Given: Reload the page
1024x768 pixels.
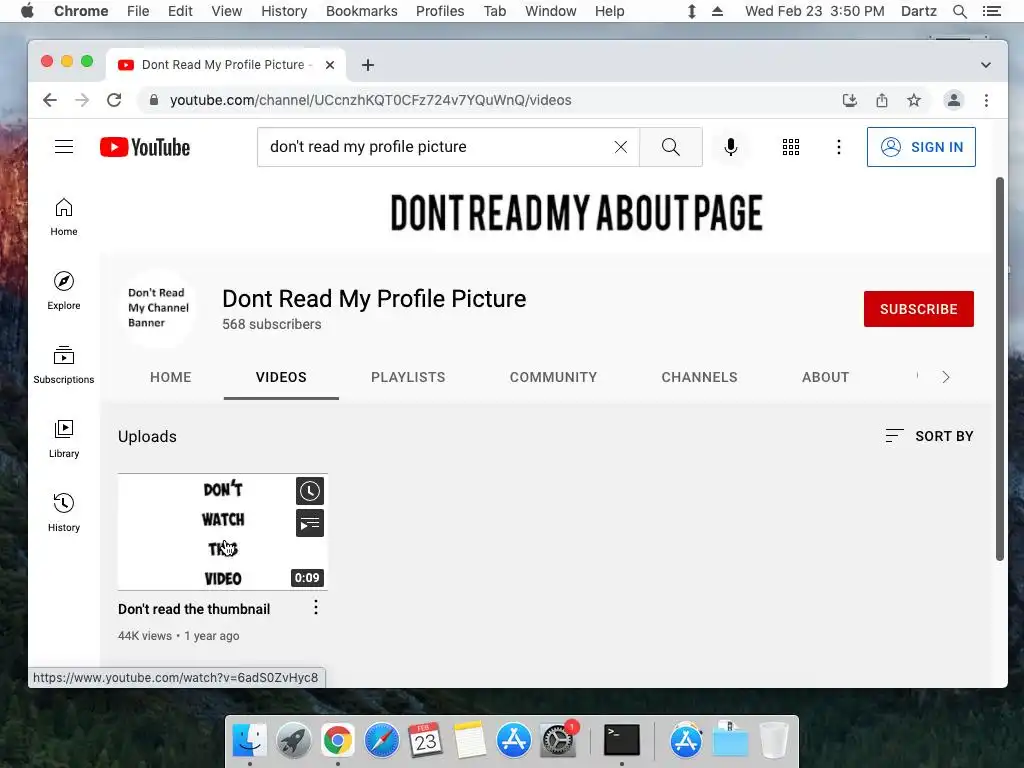Looking at the screenshot, I should pos(114,100).
